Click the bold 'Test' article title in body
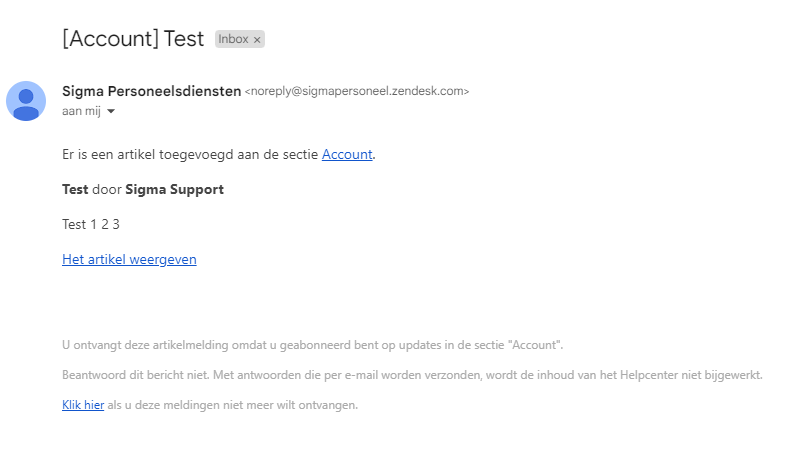This screenshot has width=799, height=452. (75, 190)
